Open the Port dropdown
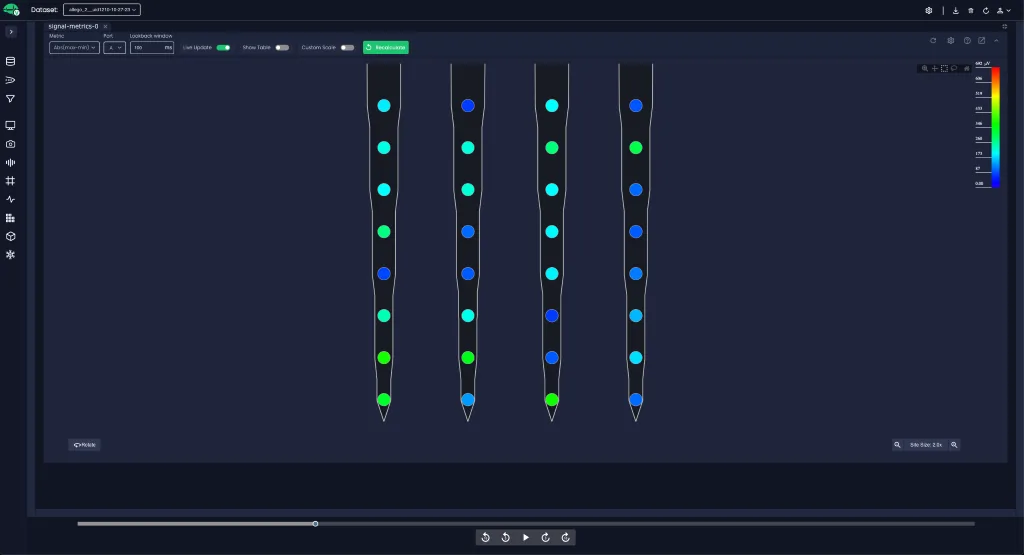This screenshot has width=1024, height=555. [114, 48]
